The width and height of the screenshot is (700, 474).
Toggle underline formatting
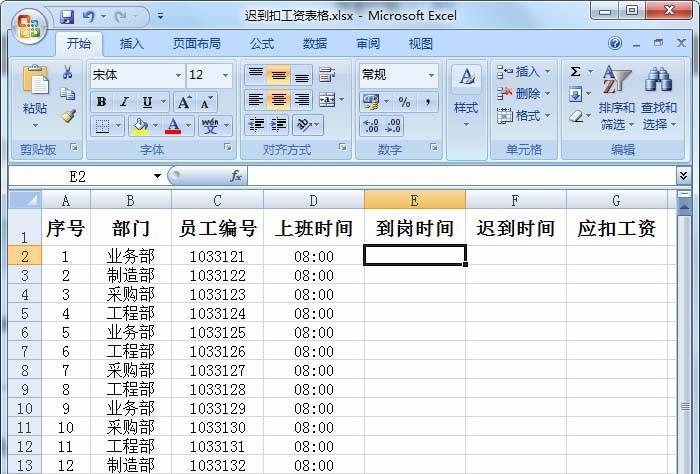point(147,102)
